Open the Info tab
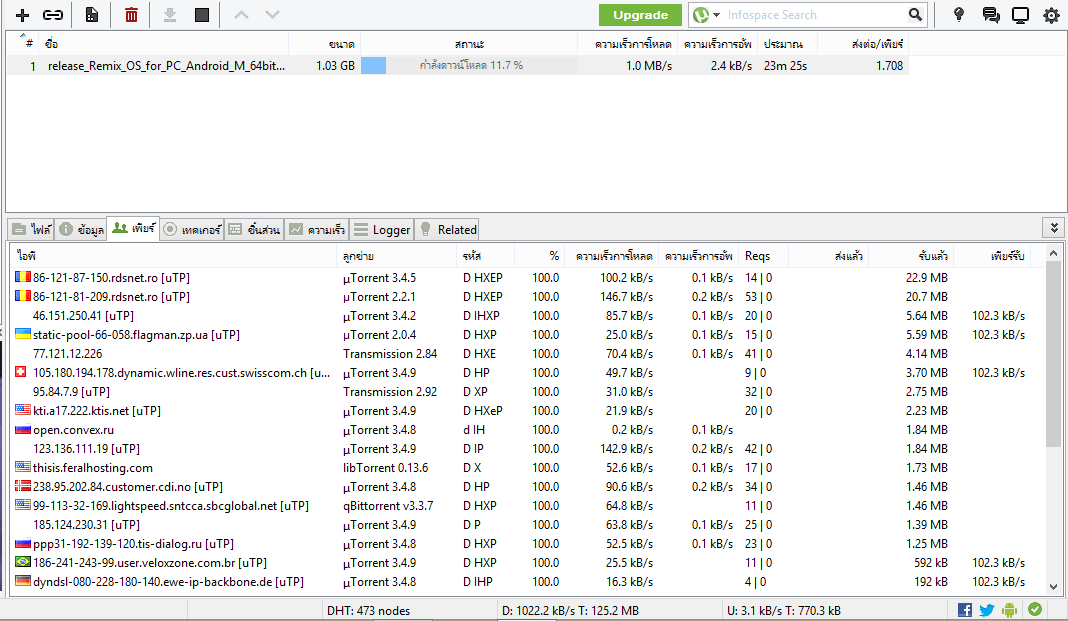This screenshot has height=621, width=1068. click(81, 229)
